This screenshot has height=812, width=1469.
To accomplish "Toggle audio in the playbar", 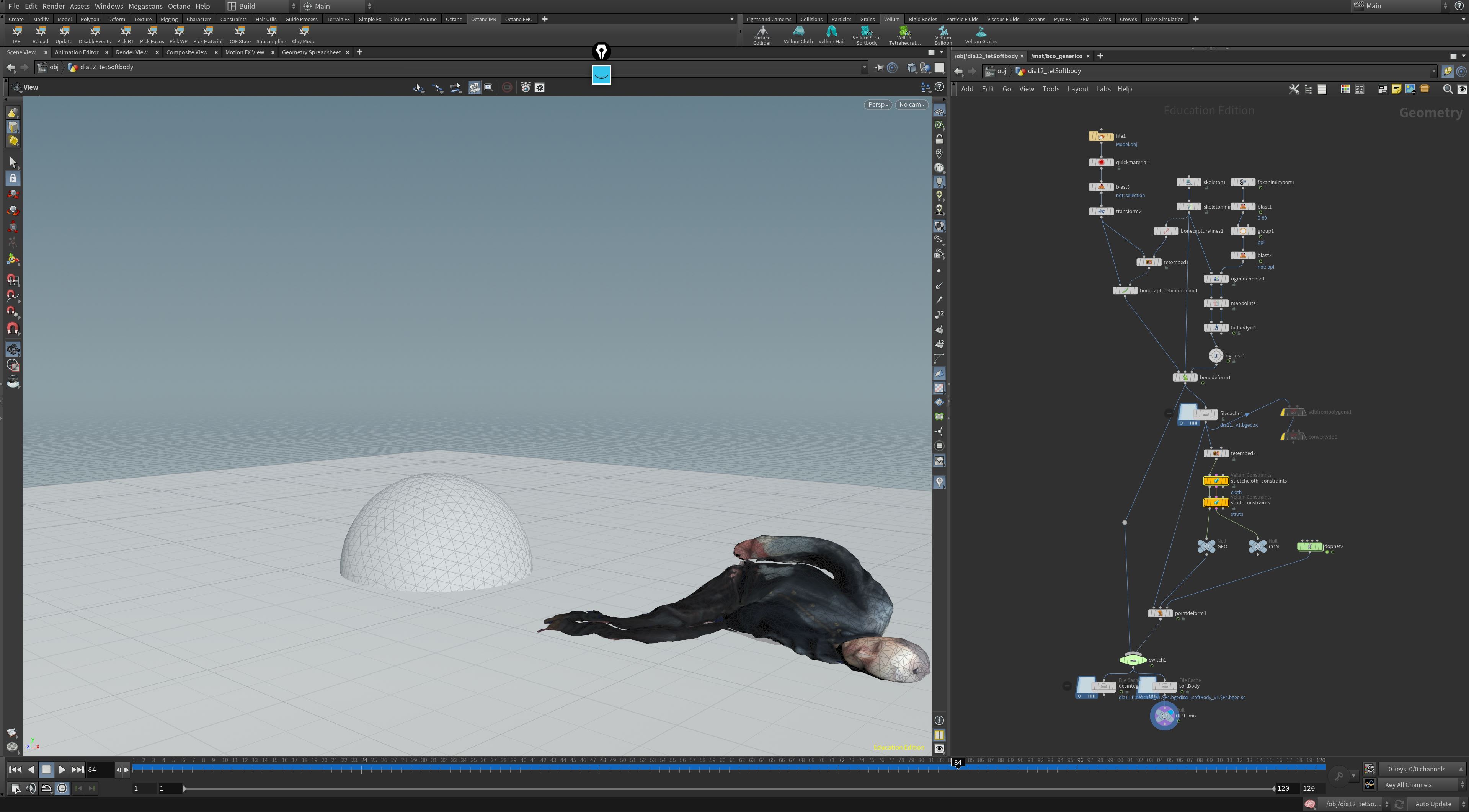I will tap(31, 788).
